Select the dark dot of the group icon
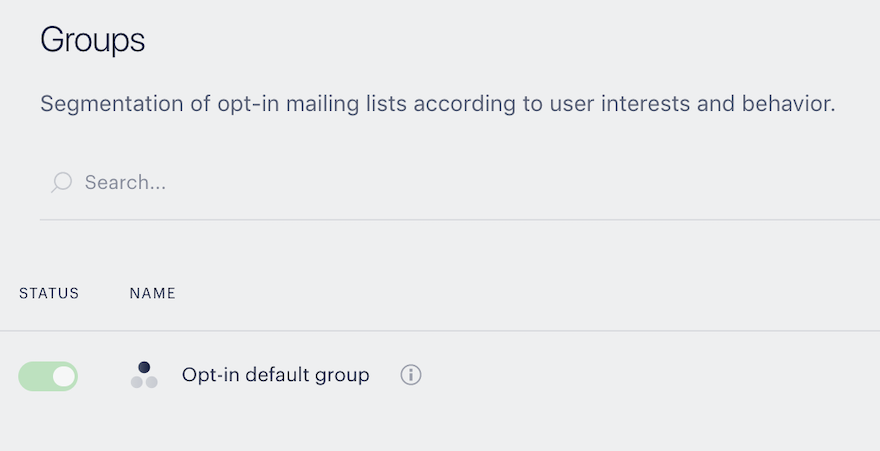880x451 pixels. pos(144,367)
